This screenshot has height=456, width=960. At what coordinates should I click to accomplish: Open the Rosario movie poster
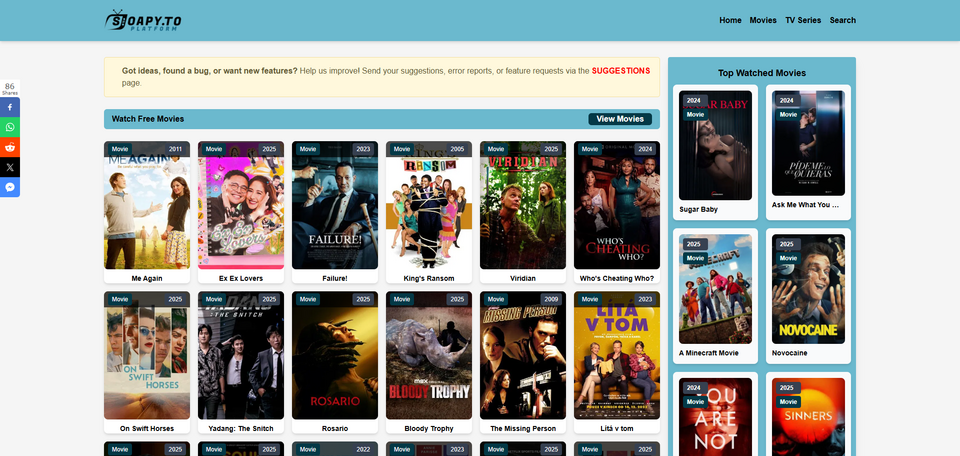(x=335, y=355)
